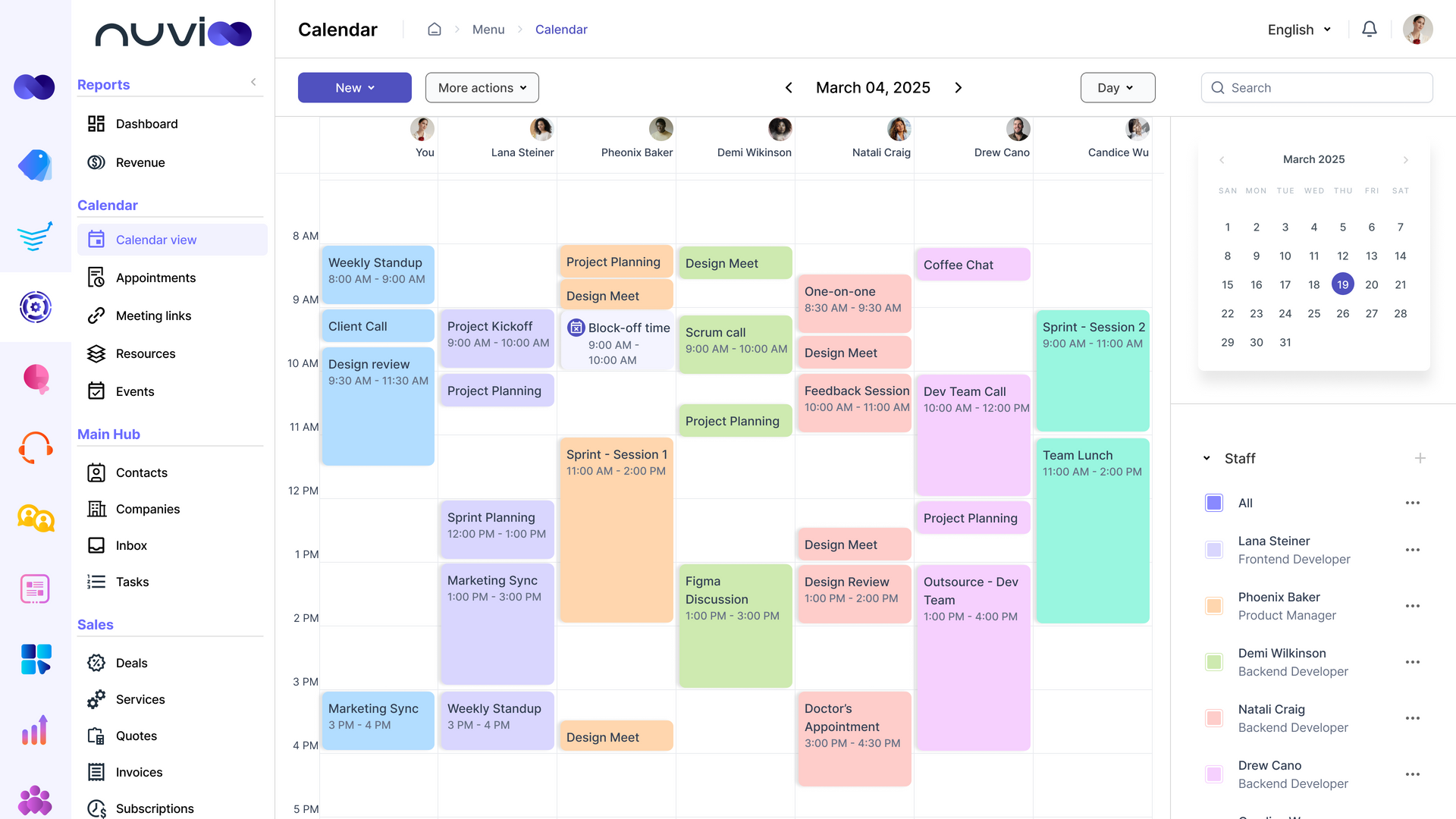
Task: Open the Revenue report from sidebar
Action: 140,162
